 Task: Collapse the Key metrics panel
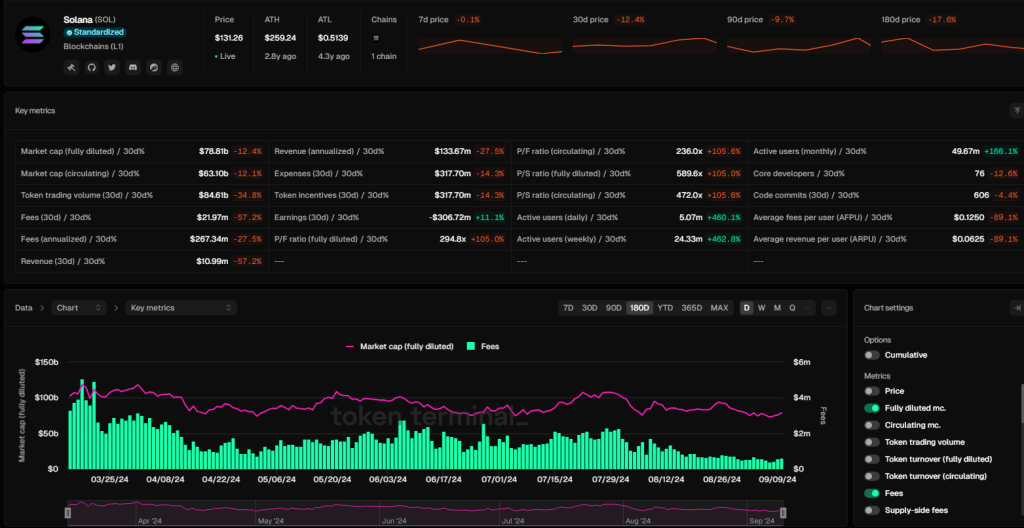1017,110
